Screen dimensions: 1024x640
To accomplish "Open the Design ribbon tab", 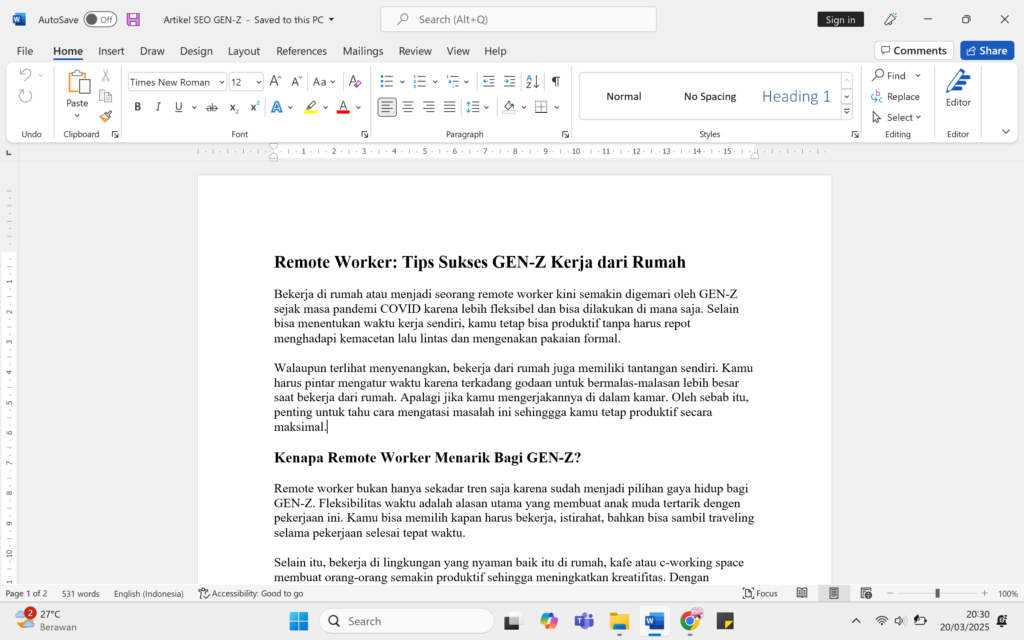I will 196,51.
